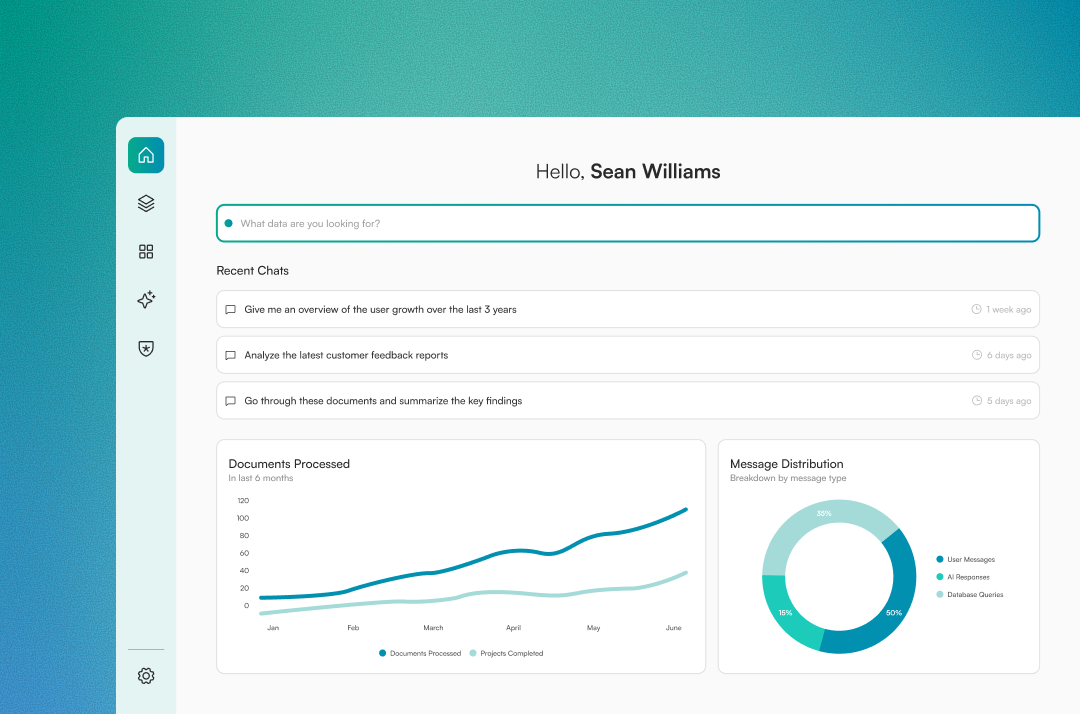Click the 'What data are you looking for?' search field
Viewport: 1080px width, 714px height.
click(x=628, y=222)
